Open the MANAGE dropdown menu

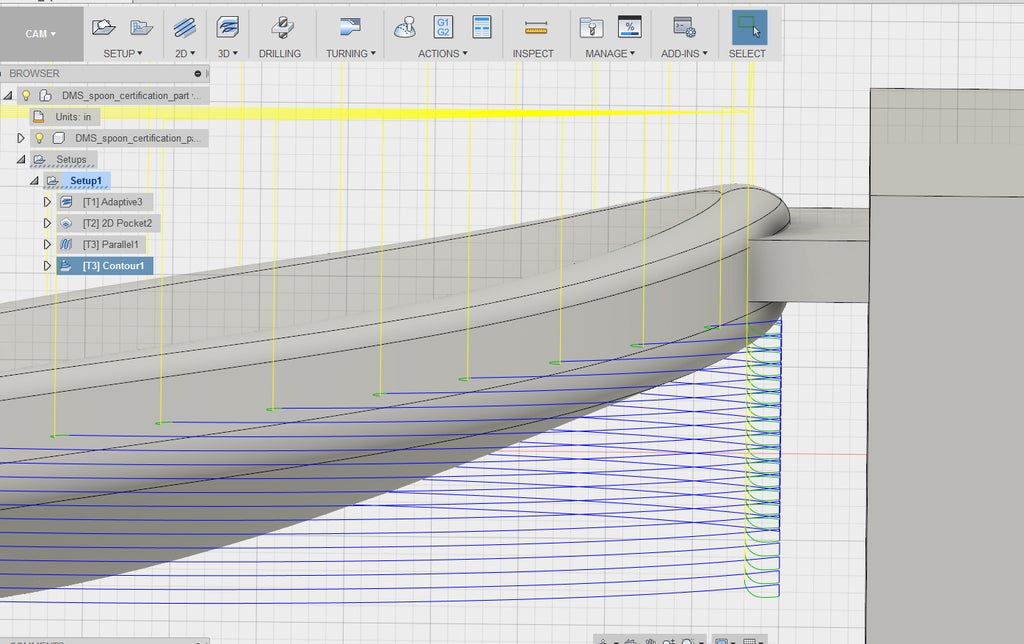pyautogui.click(x=610, y=54)
